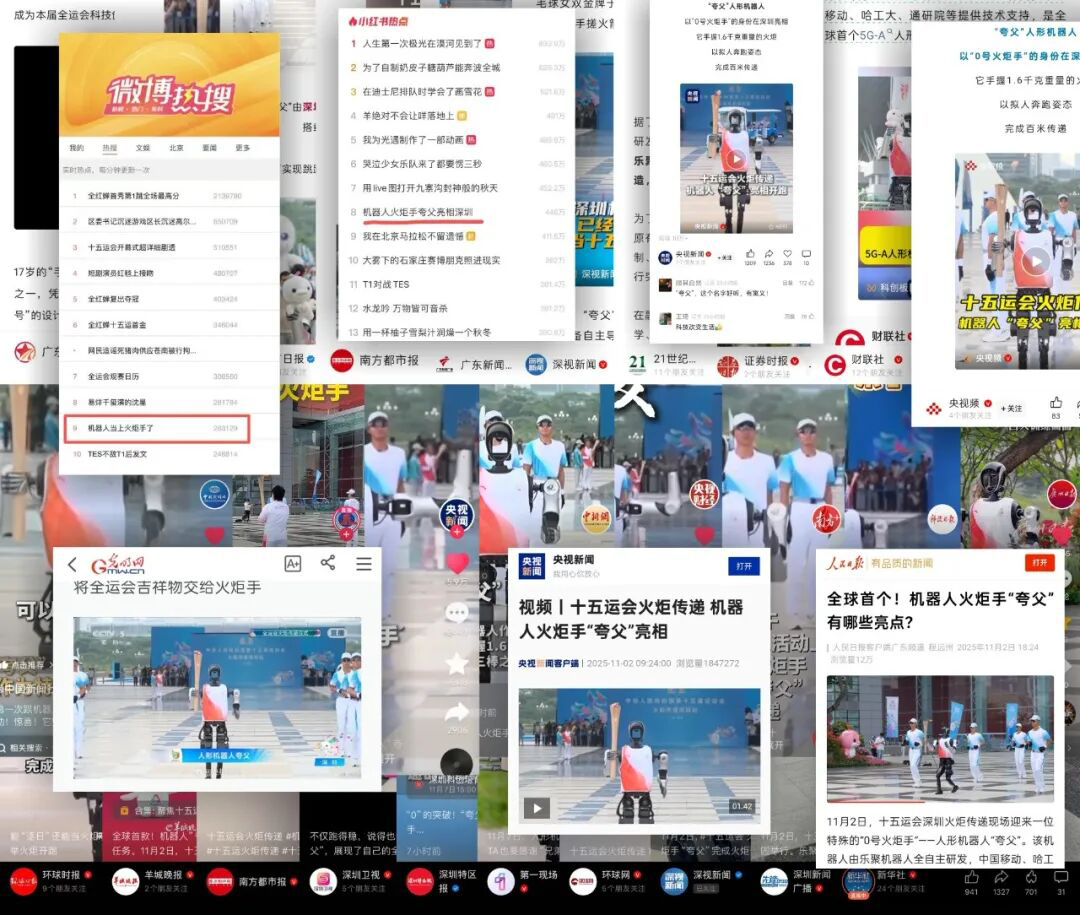Viewport: 1080px width, 915px height.
Task: Tap the red heart like icon
Action: (x=457, y=563)
